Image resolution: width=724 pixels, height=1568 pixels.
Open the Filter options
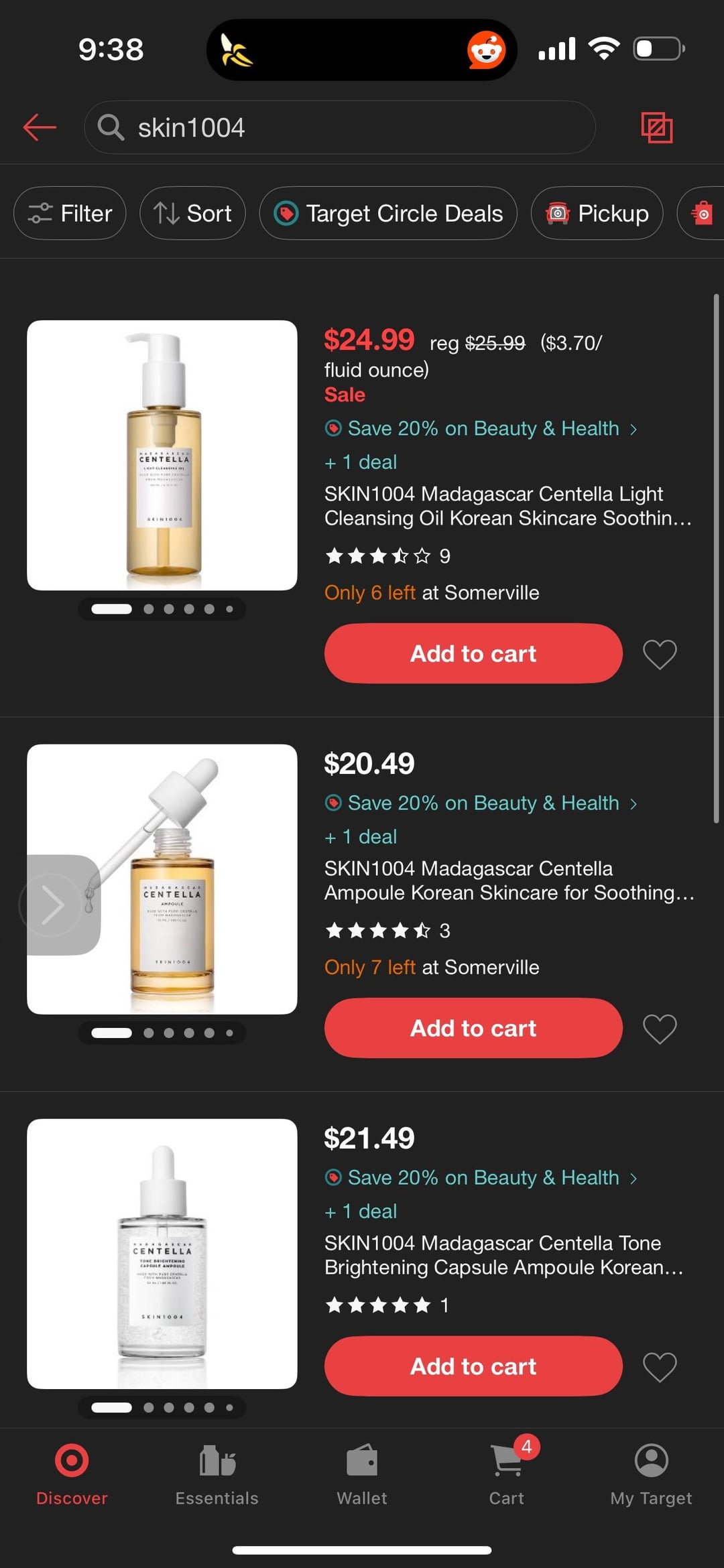coord(70,214)
